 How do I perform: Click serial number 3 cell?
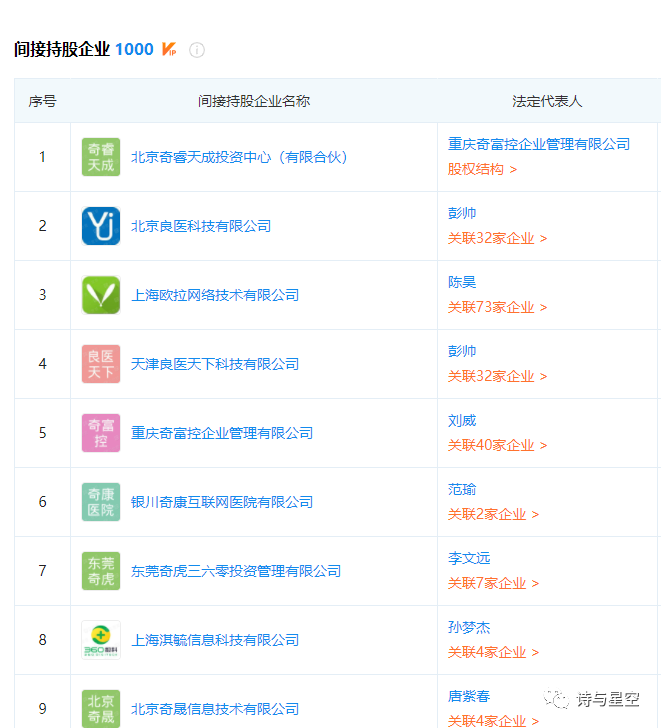42,295
